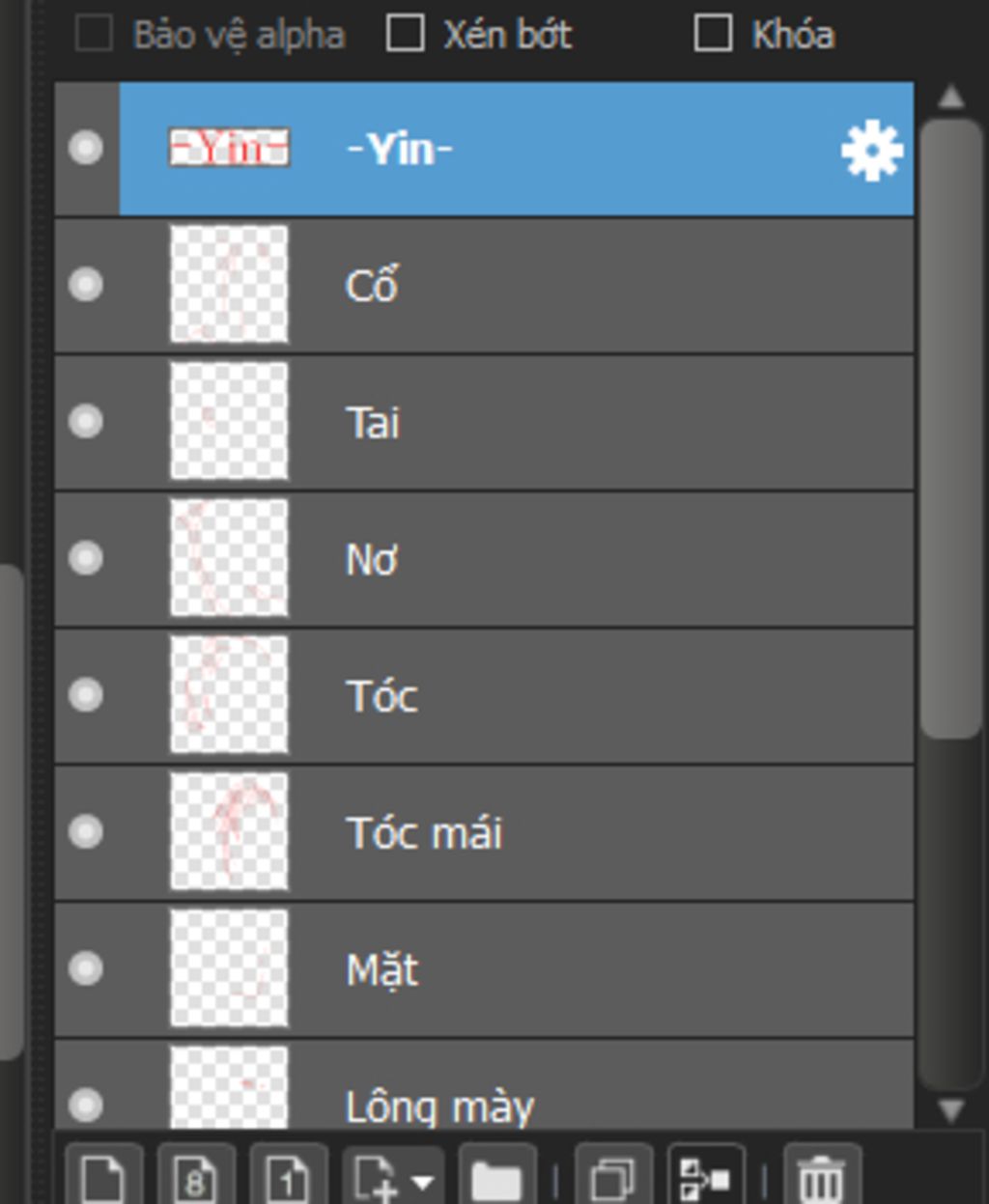Duplicate the selected layer
Screen dimensions: 989x1204
[x=613, y=1176]
